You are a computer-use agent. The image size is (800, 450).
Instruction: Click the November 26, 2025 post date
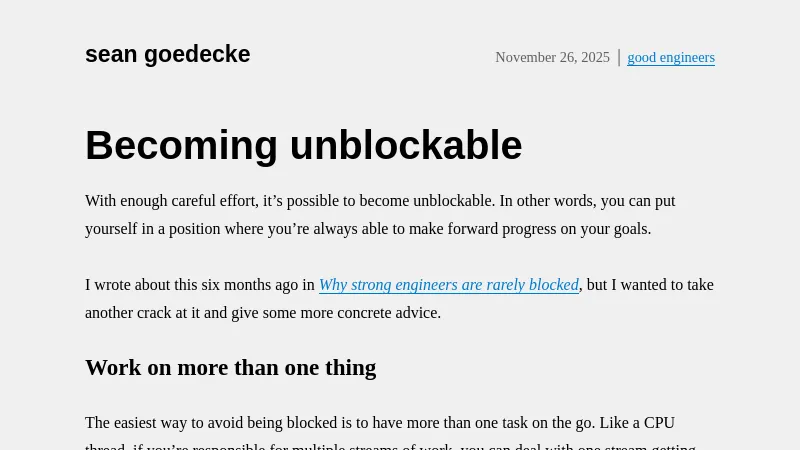pos(552,57)
